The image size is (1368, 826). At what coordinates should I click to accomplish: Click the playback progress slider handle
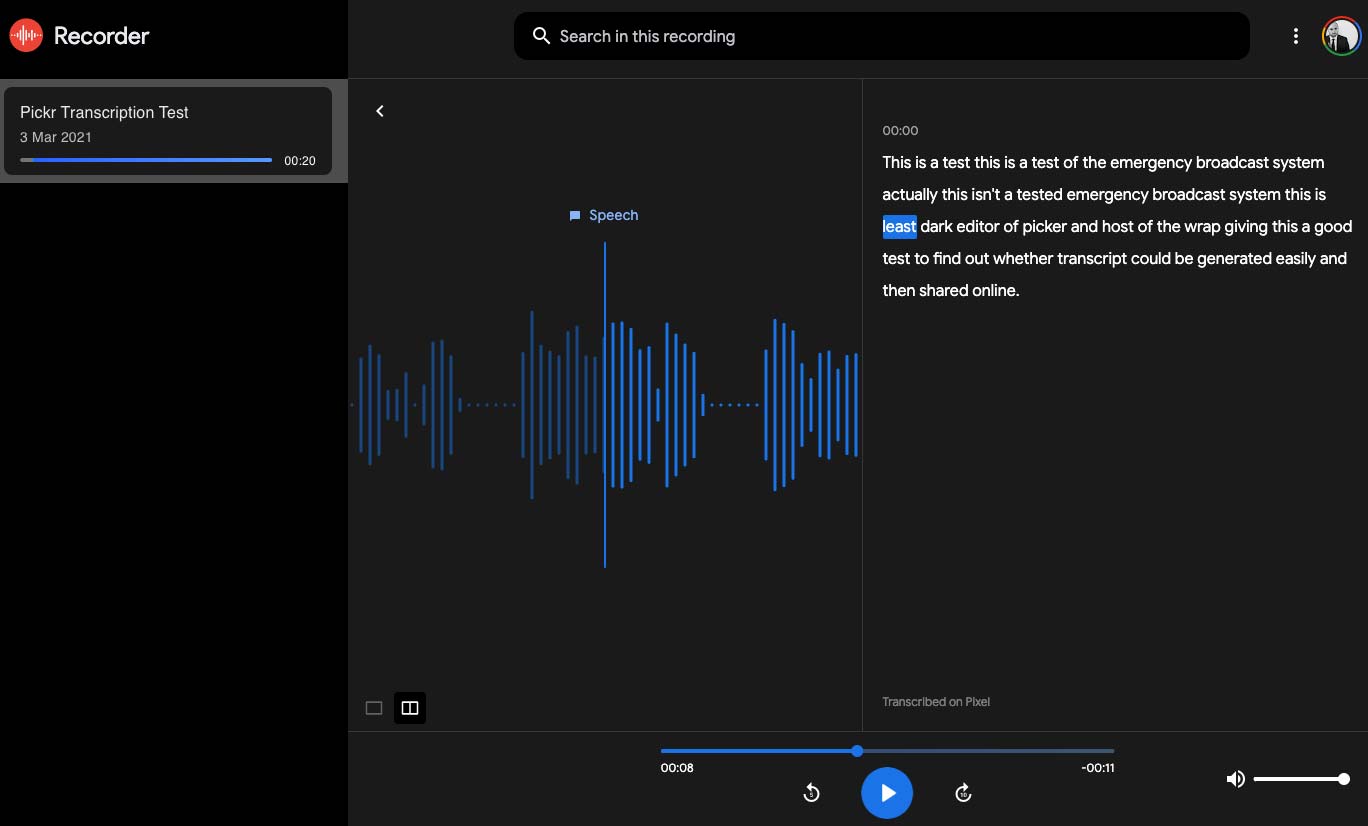(857, 751)
